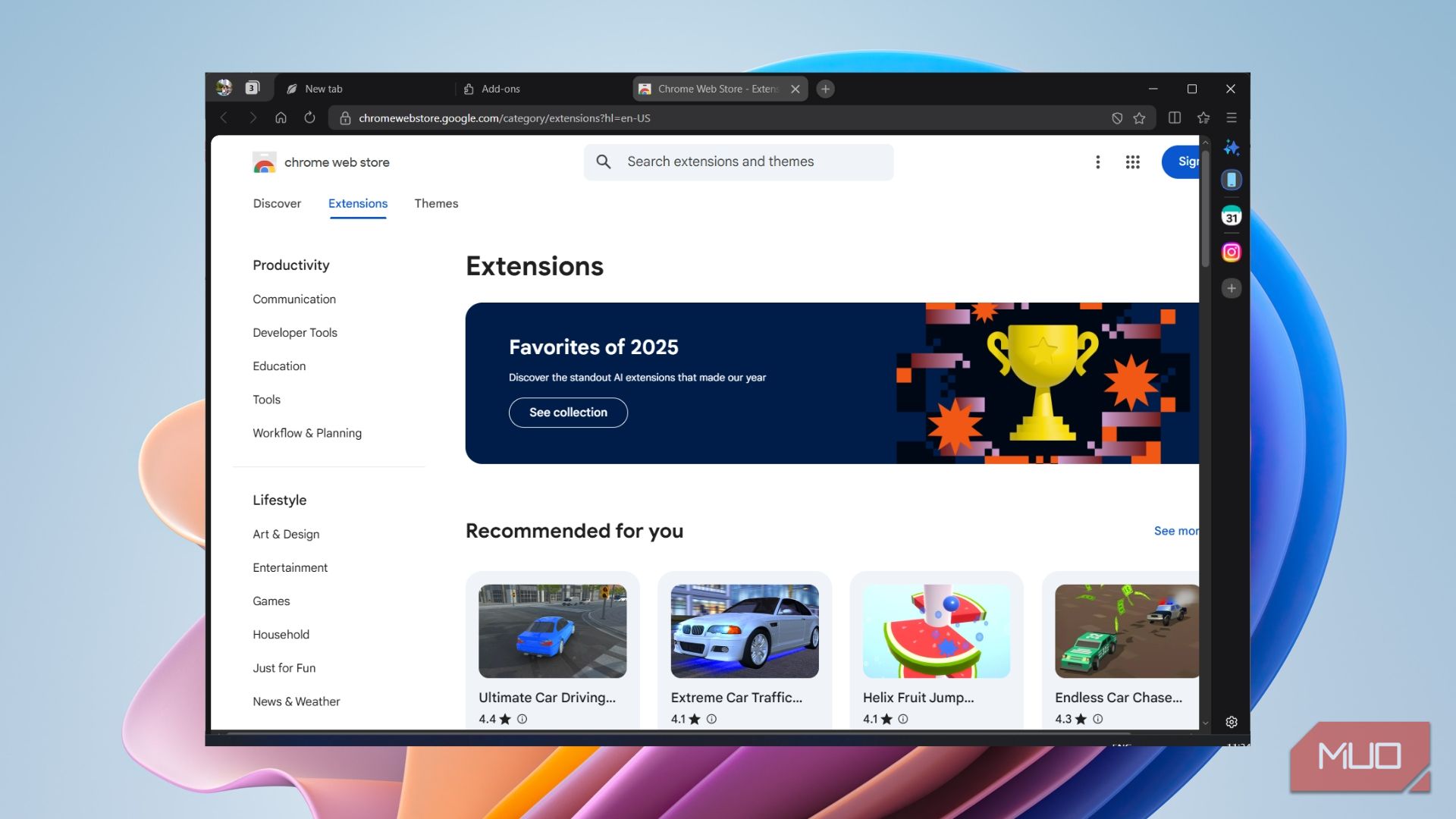Open the phone panel icon in sidebar
Viewport: 1456px width, 819px height.
(1232, 180)
